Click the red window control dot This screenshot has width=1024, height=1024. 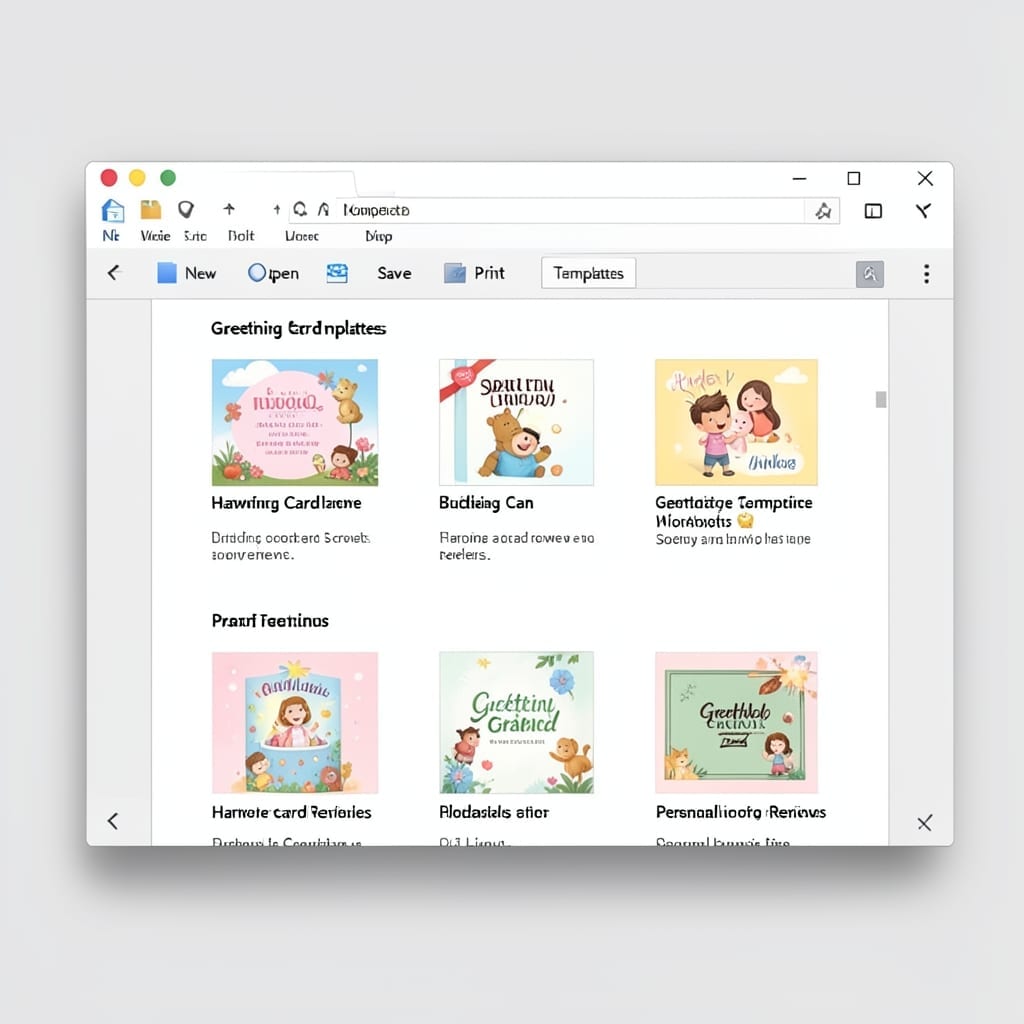click(109, 178)
